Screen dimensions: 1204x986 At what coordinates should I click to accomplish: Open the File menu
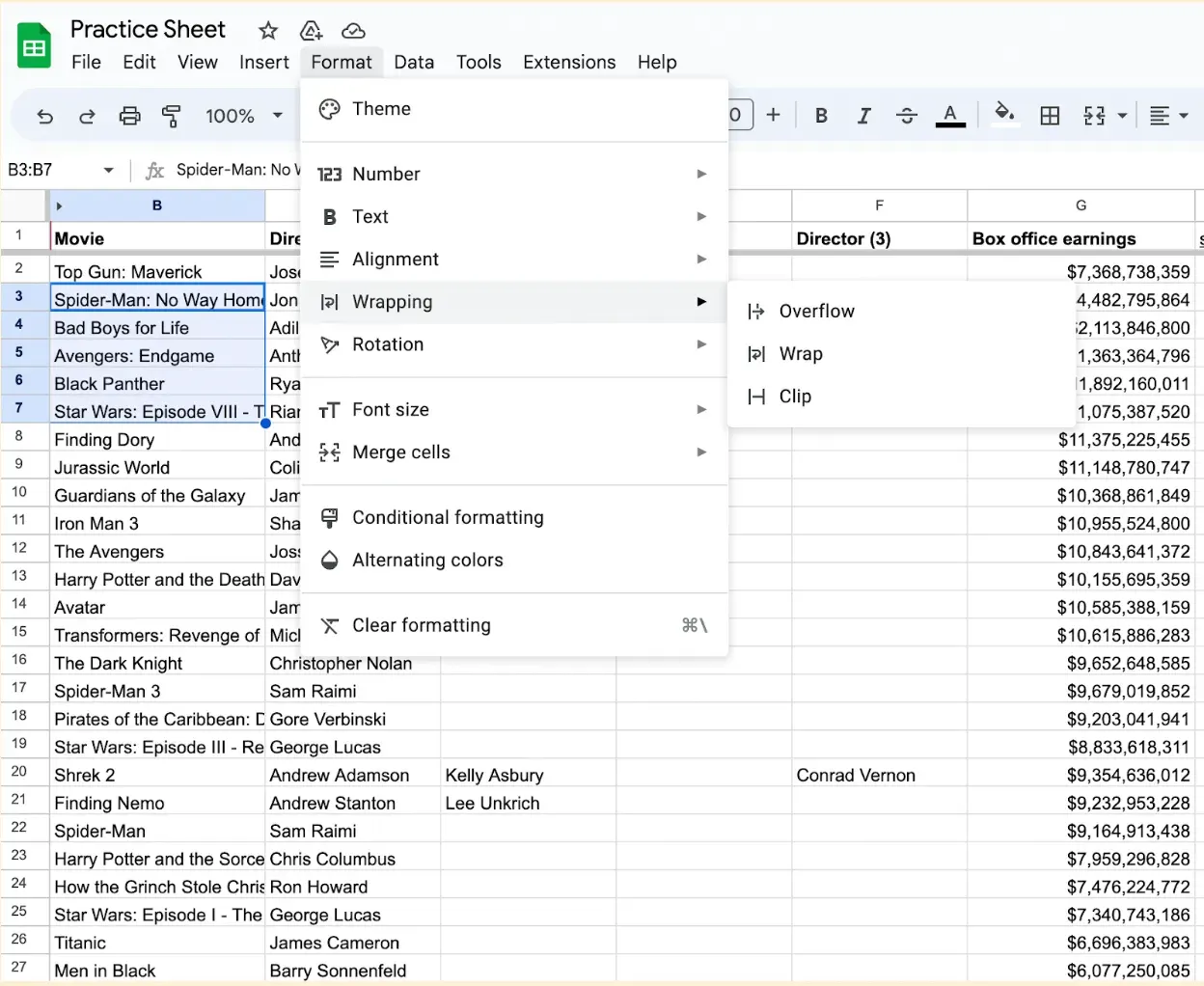(86, 62)
